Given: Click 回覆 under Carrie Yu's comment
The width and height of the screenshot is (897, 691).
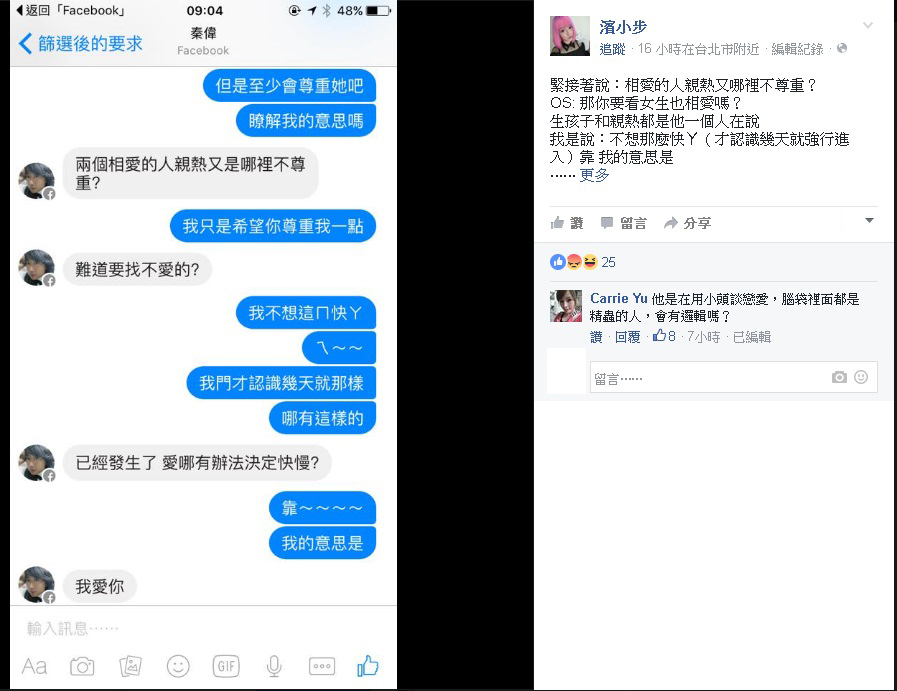Looking at the screenshot, I should [628, 337].
